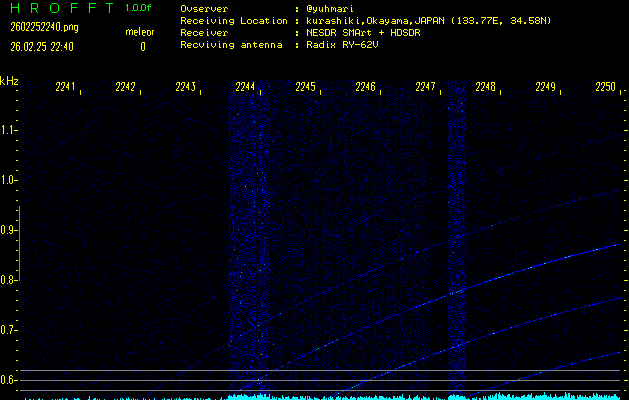Click the meteor count value 0
The image size is (629, 400).
pyautogui.click(x=142, y=46)
